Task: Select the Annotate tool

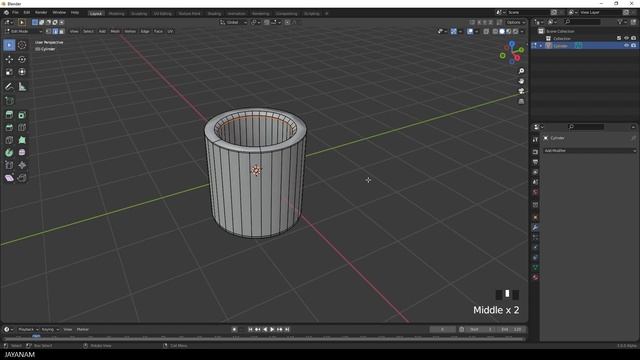Action: pos(9,87)
